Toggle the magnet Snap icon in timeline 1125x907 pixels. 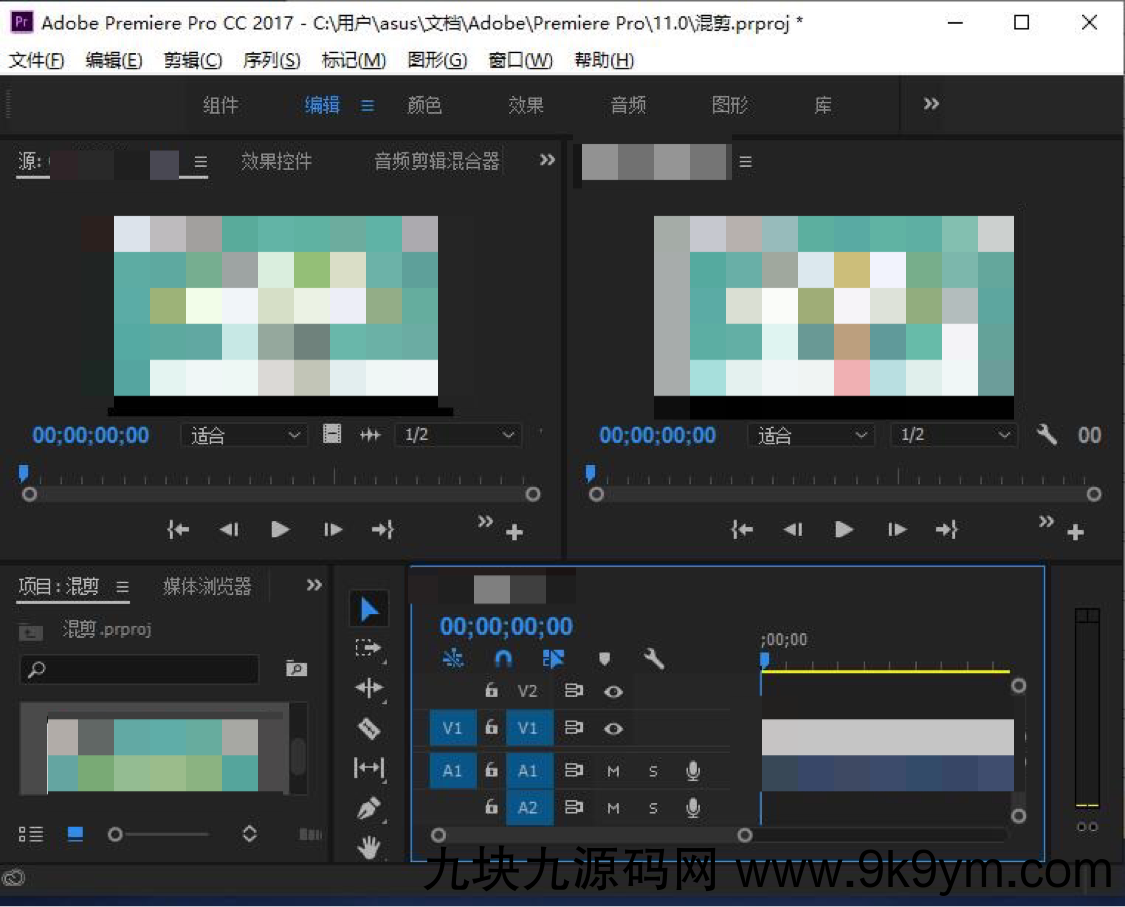(x=503, y=658)
